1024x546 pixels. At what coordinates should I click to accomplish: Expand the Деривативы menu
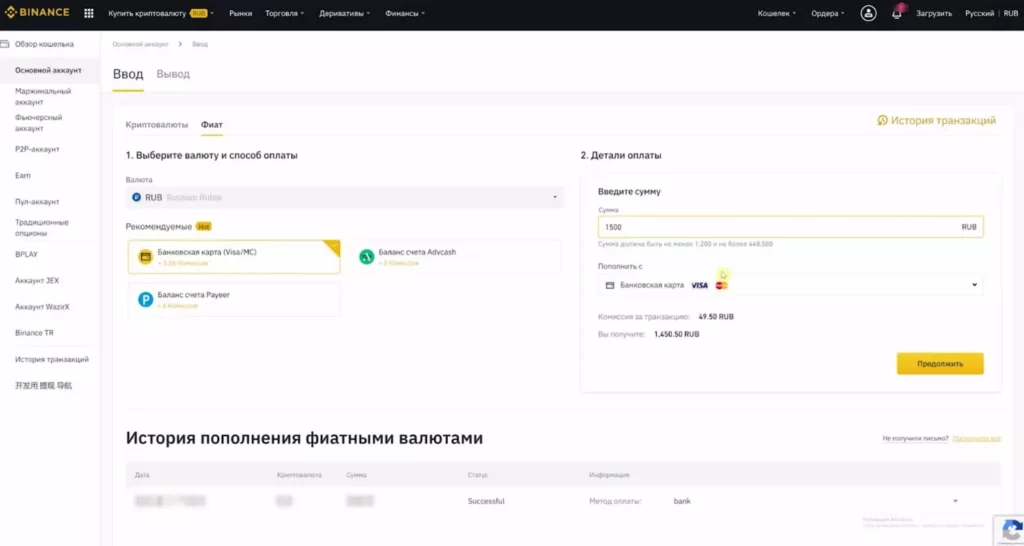point(344,13)
